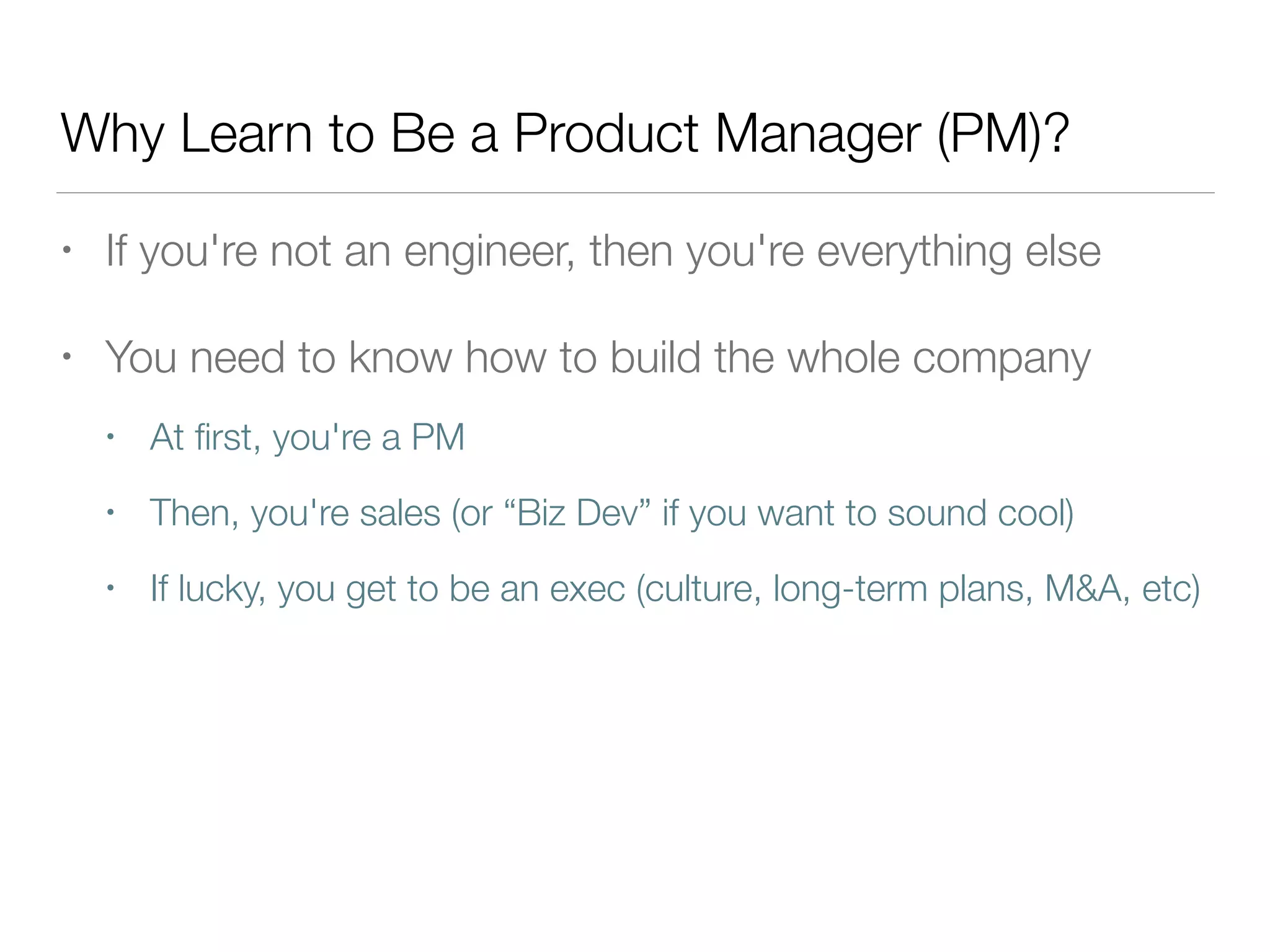Click the bullet dot before "At first"
Image resolution: width=1270 pixels, height=952 pixels.
110,437
